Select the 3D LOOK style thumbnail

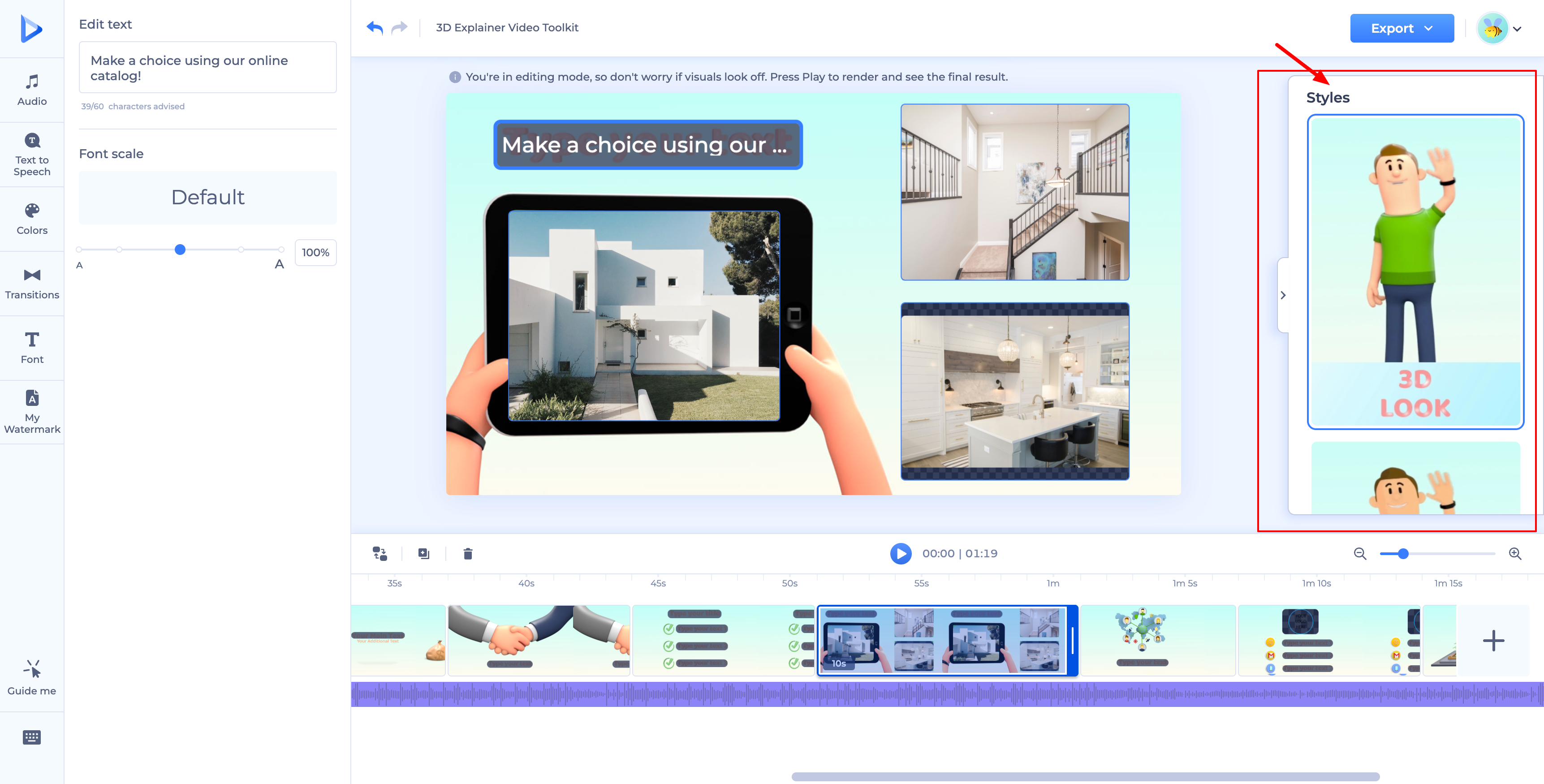pos(1415,271)
